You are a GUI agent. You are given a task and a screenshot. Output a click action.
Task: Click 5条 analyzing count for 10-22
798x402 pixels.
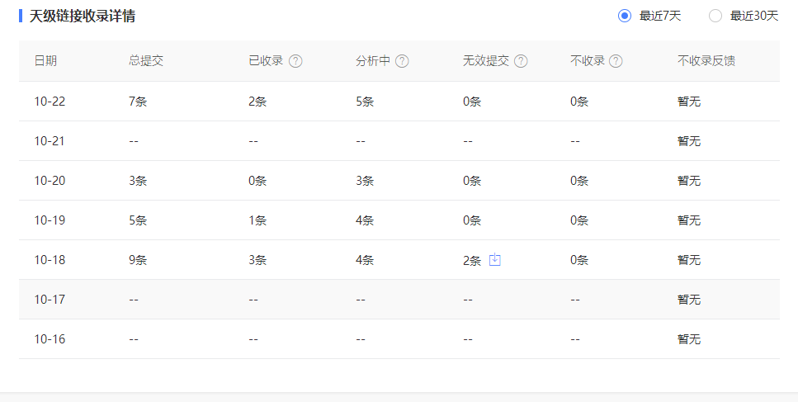[365, 101]
